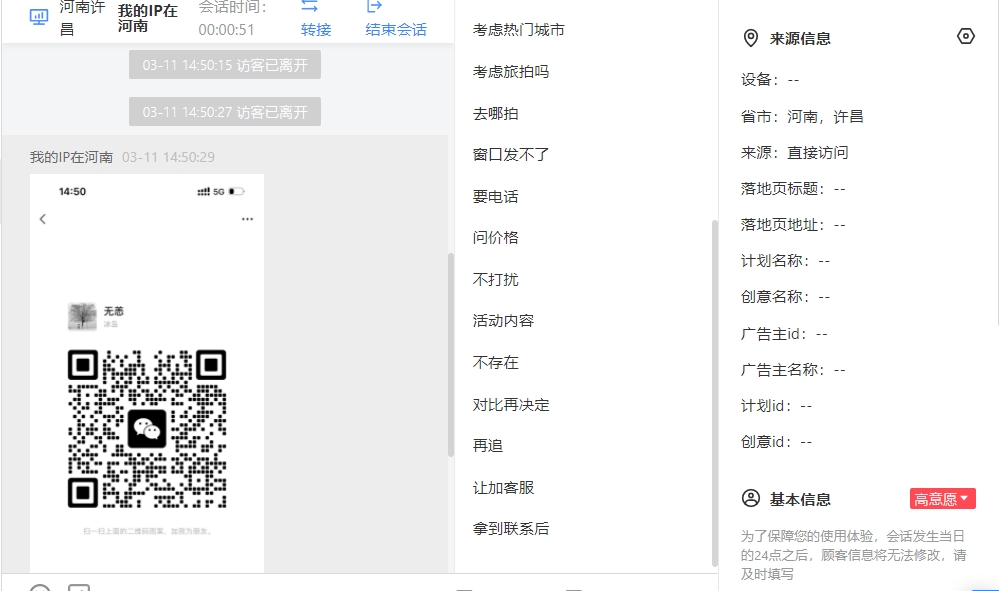Select the 不打扰 quick reply
The image size is (999, 591).
coord(496,280)
